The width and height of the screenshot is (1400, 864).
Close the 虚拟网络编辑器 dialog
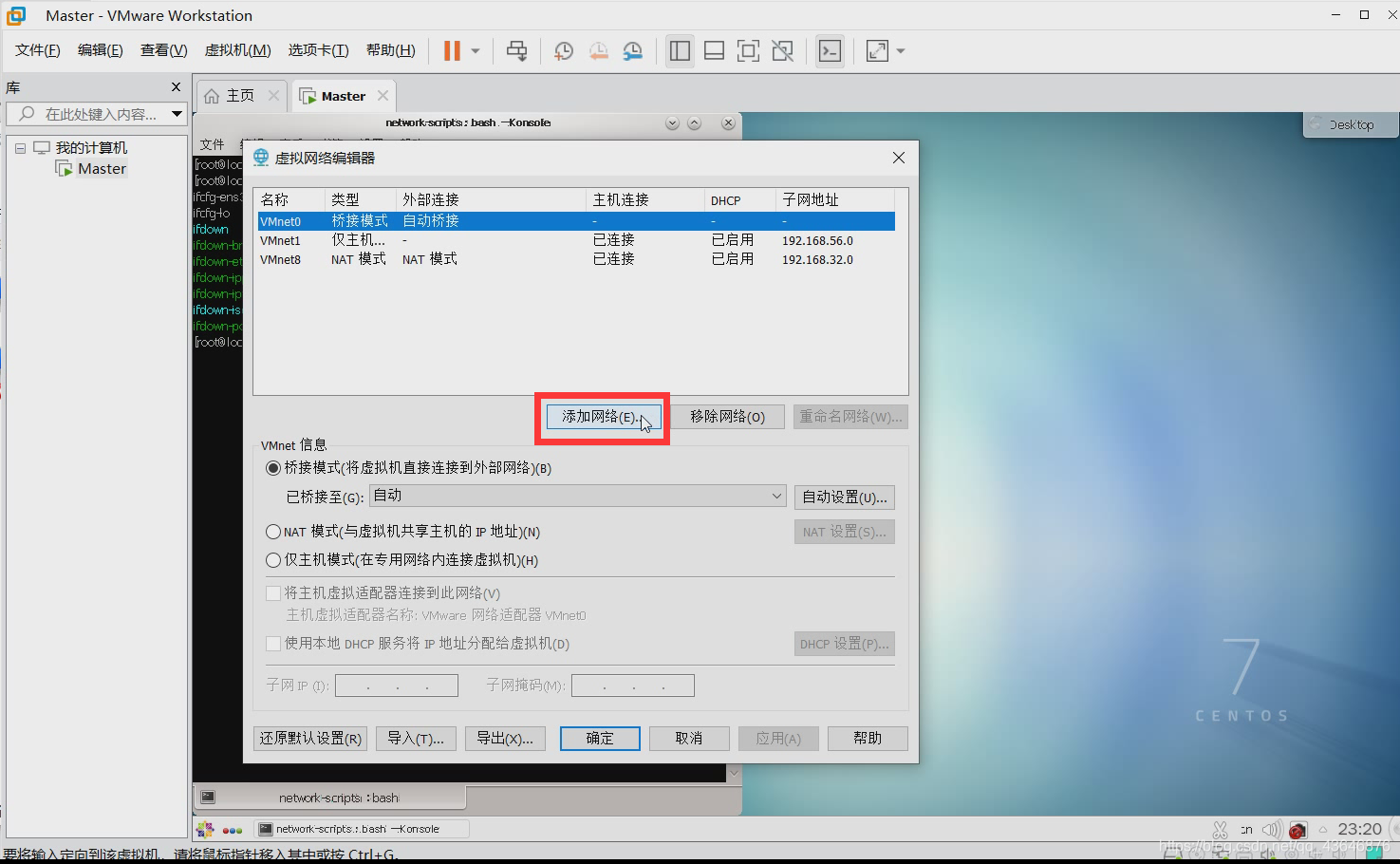(899, 158)
